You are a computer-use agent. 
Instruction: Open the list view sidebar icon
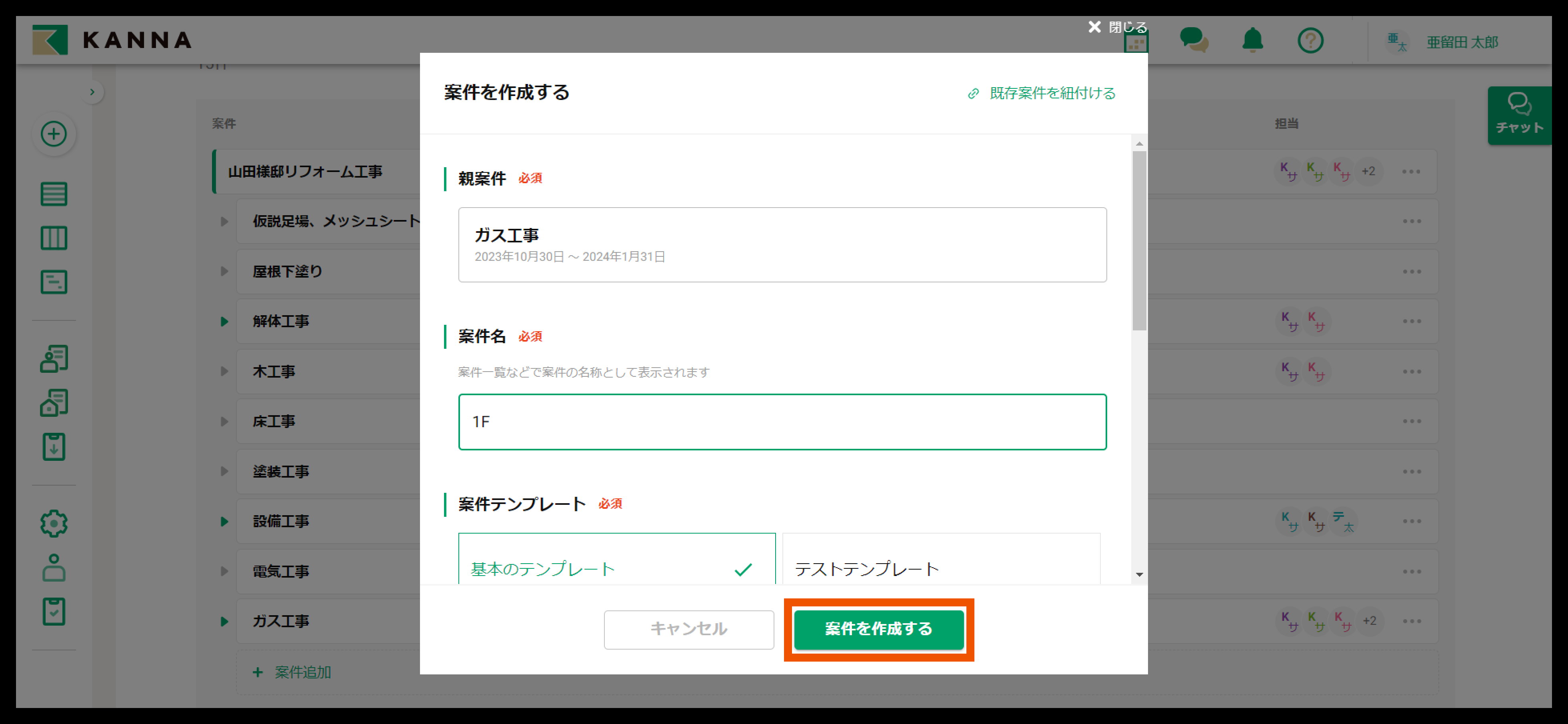pyautogui.click(x=54, y=194)
